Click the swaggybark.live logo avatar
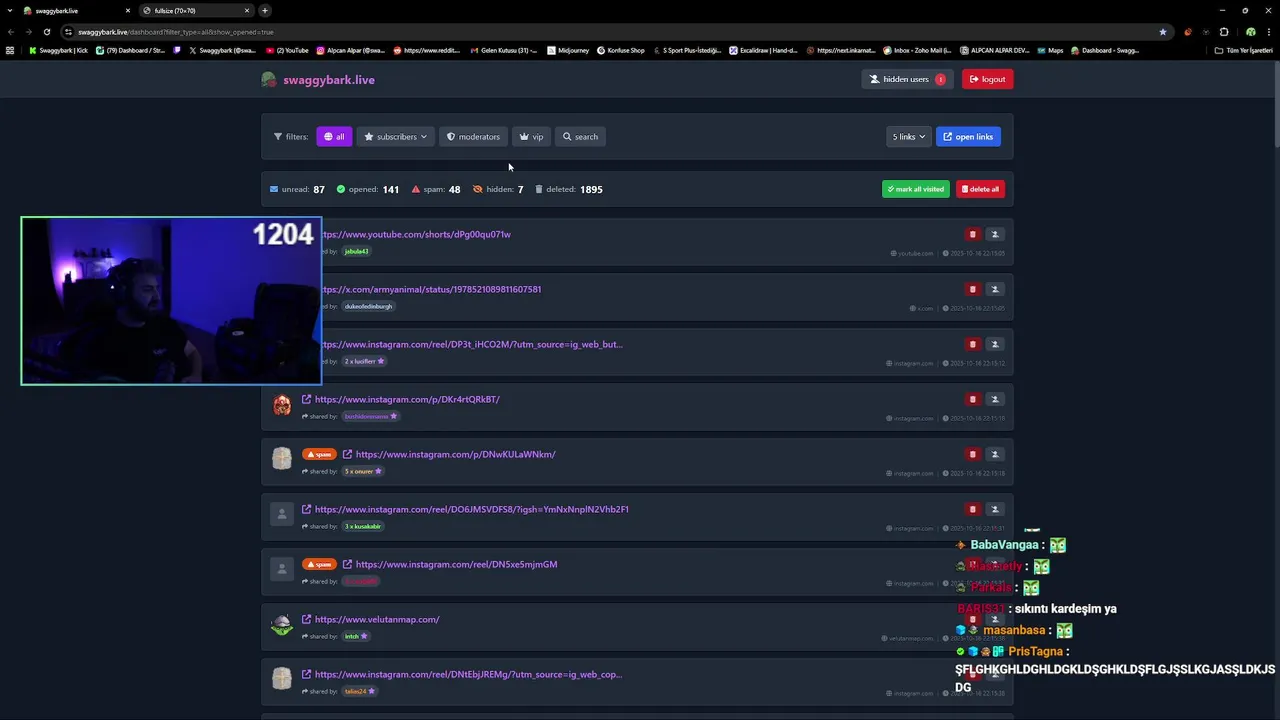The width and height of the screenshot is (1280, 720). (269, 79)
